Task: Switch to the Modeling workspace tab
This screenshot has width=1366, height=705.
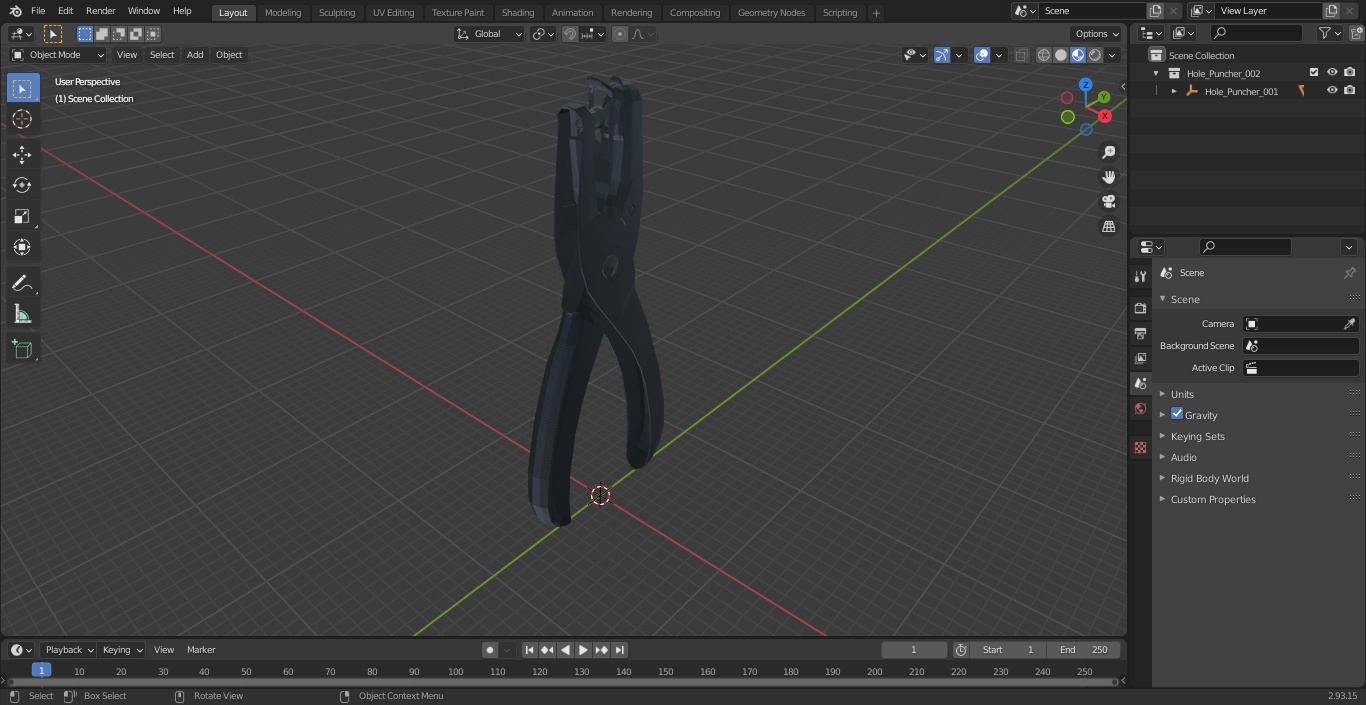Action: [x=283, y=13]
